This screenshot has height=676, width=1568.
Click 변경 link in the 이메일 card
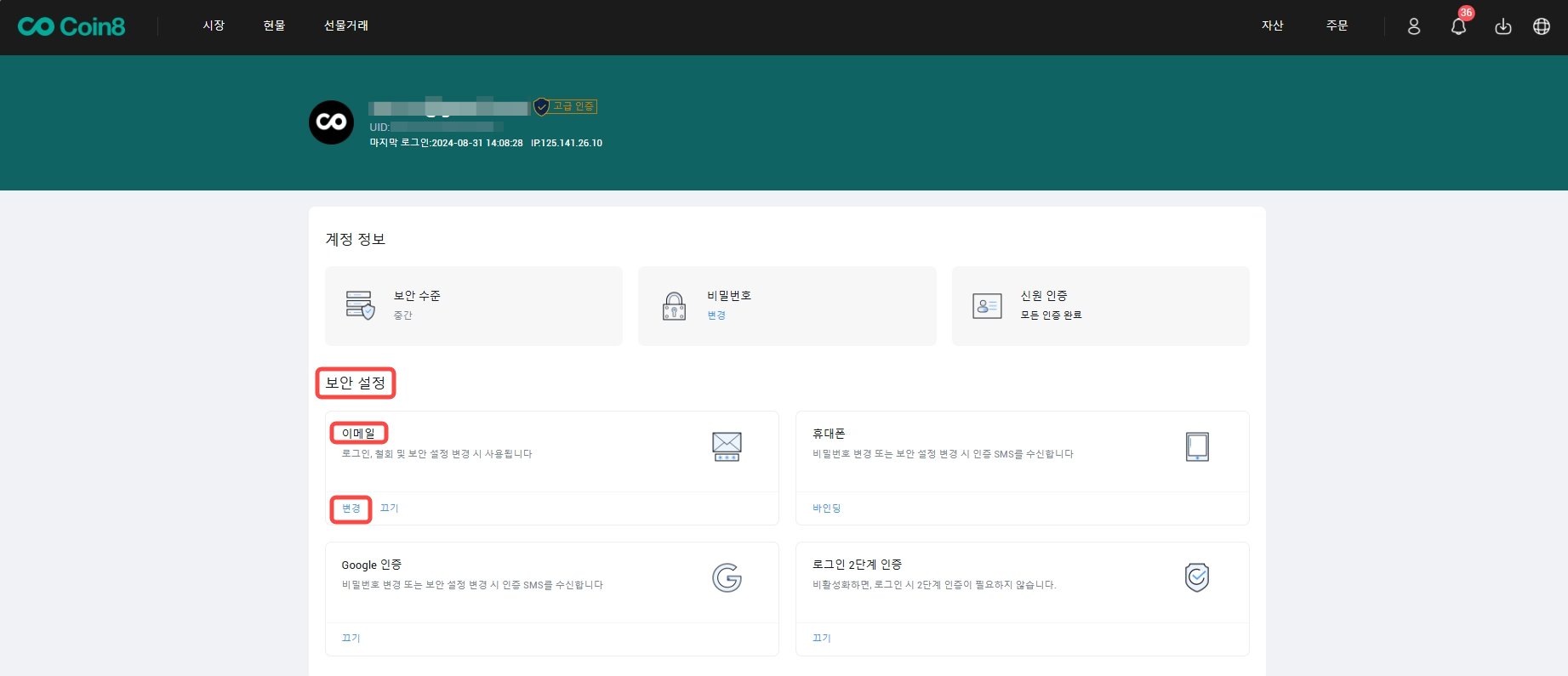pyautogui.click(x=351, y=508)
